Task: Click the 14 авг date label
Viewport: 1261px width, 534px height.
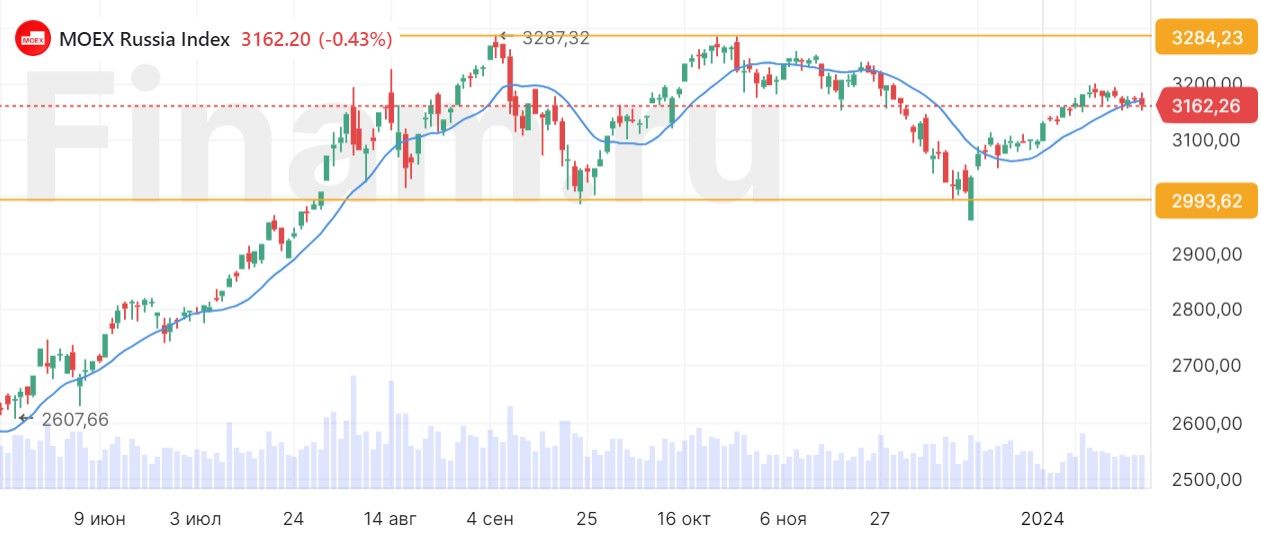Action: [389, 519]
